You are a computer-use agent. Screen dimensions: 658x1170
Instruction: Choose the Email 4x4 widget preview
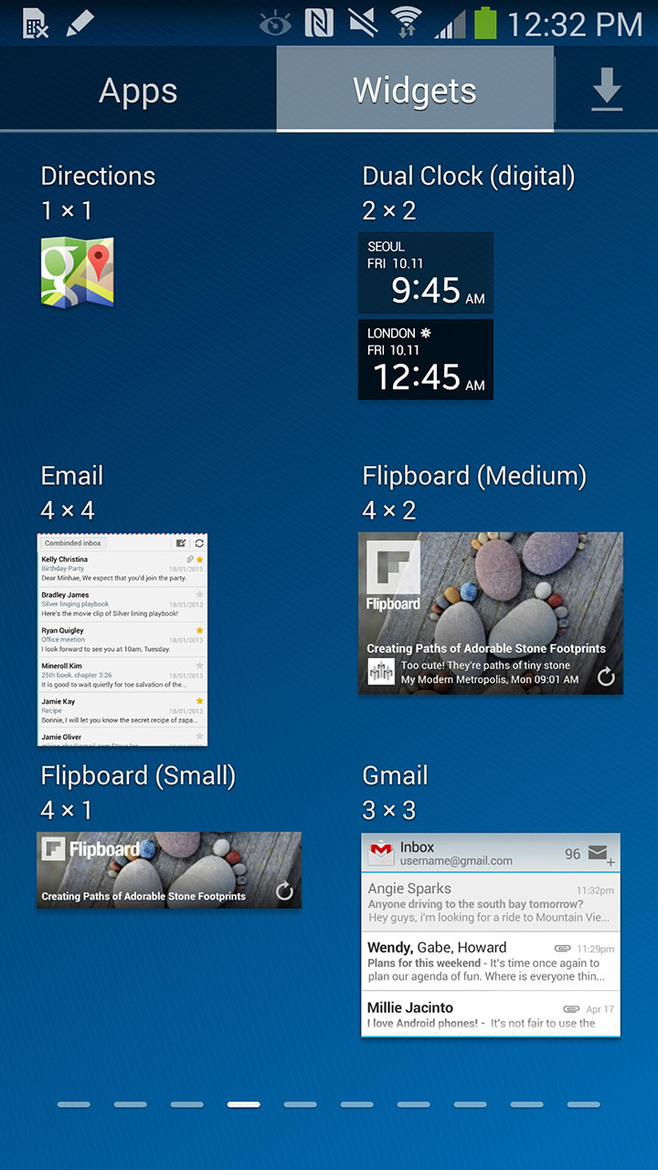point(122,639)
